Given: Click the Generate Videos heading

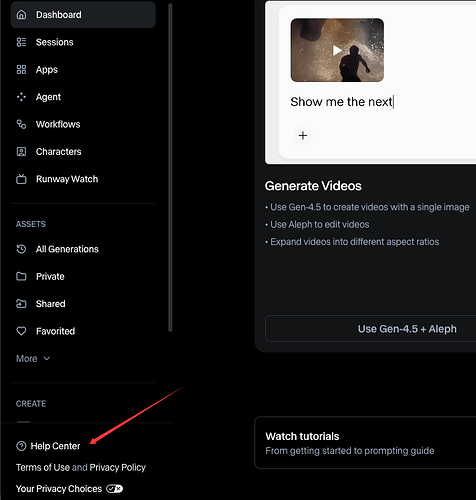Looking at the screenshot, I should pyautogui.click(x=313, y=186).
